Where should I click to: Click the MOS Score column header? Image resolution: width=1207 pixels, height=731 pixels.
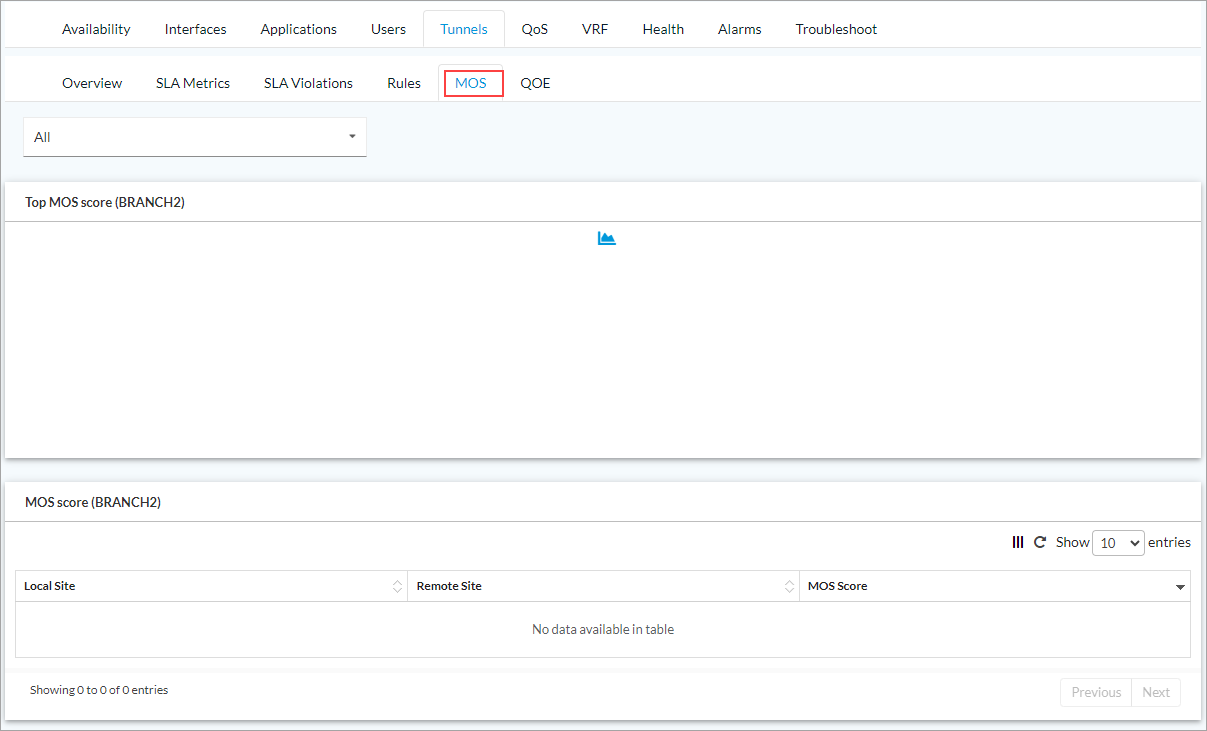click(995, 586)
